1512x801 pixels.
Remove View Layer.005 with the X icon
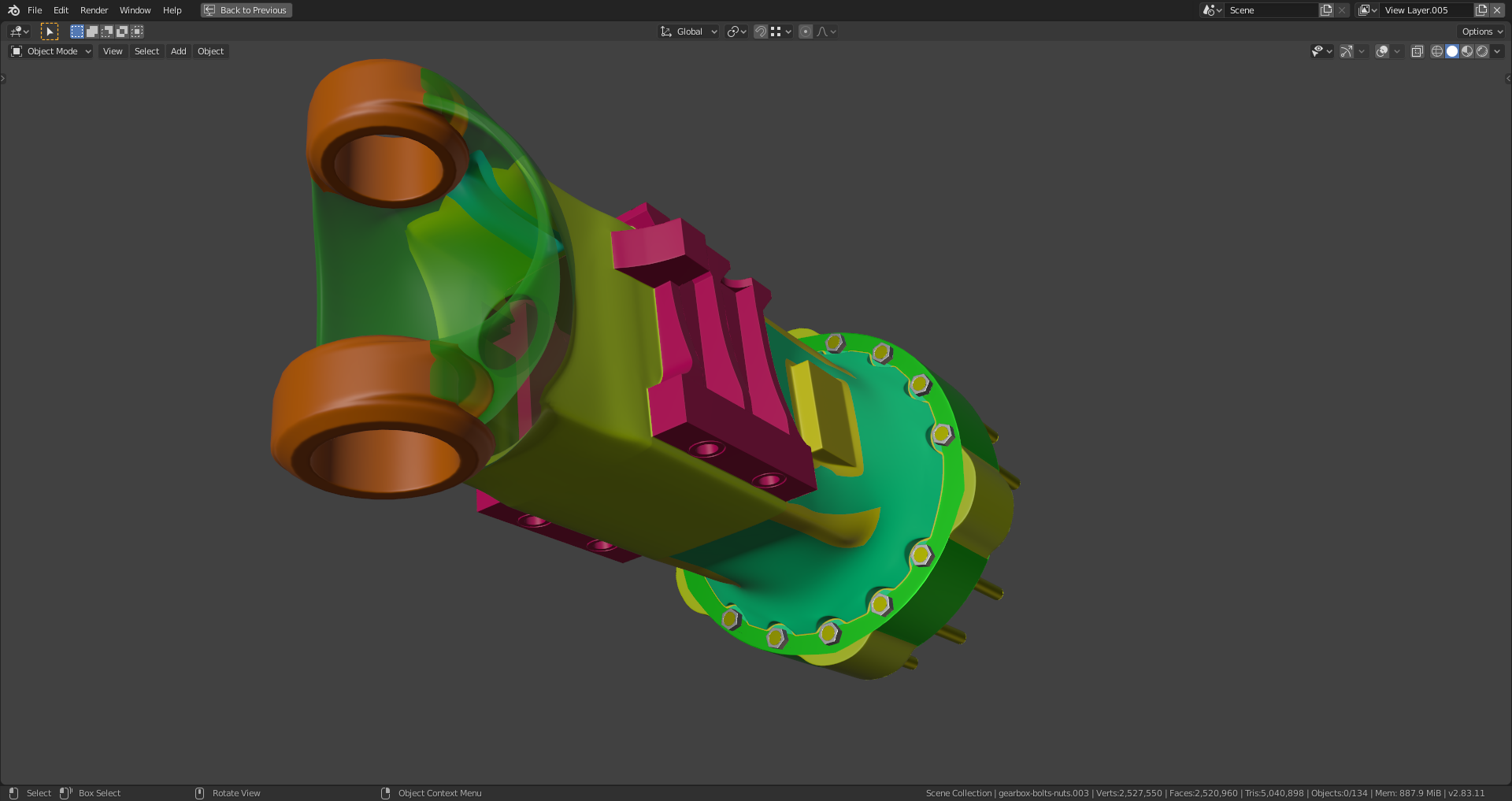(x=1497, y=10)
